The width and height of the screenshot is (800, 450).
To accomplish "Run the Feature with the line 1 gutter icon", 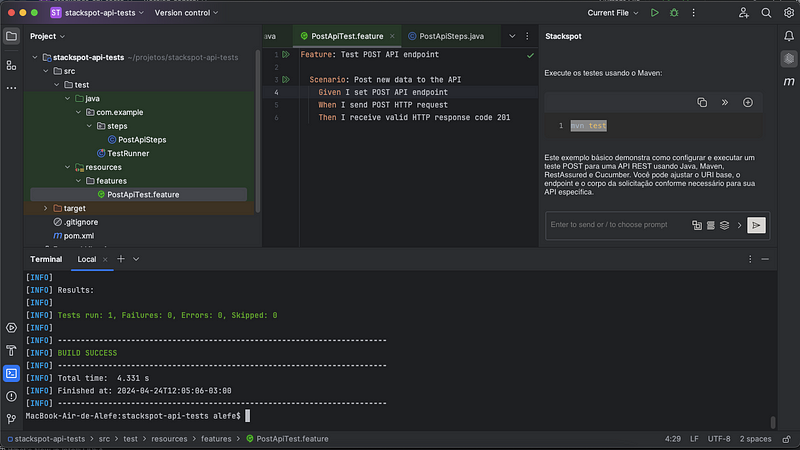I will 286,55.
